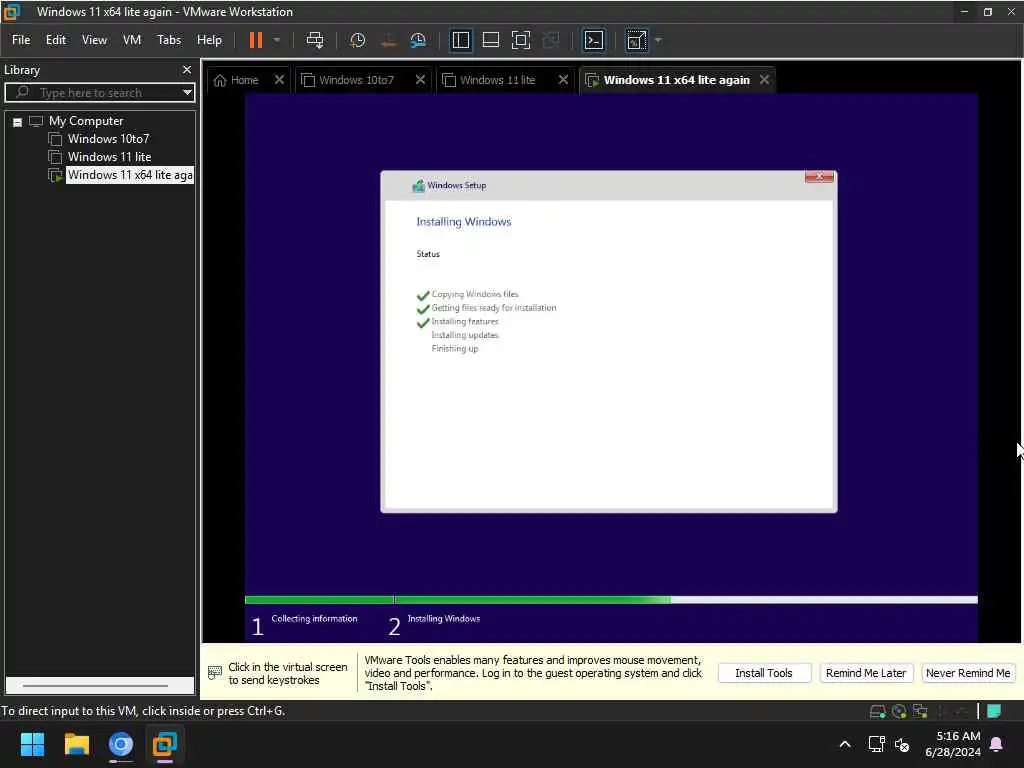
Task: Close the Windows 10to7 tab
Action: [x=421, y=80]
